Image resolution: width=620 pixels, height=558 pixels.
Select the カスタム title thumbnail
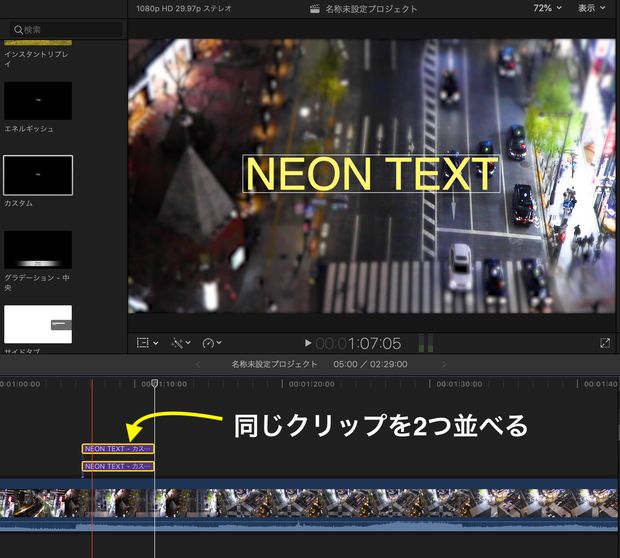(x=38, y=175)
